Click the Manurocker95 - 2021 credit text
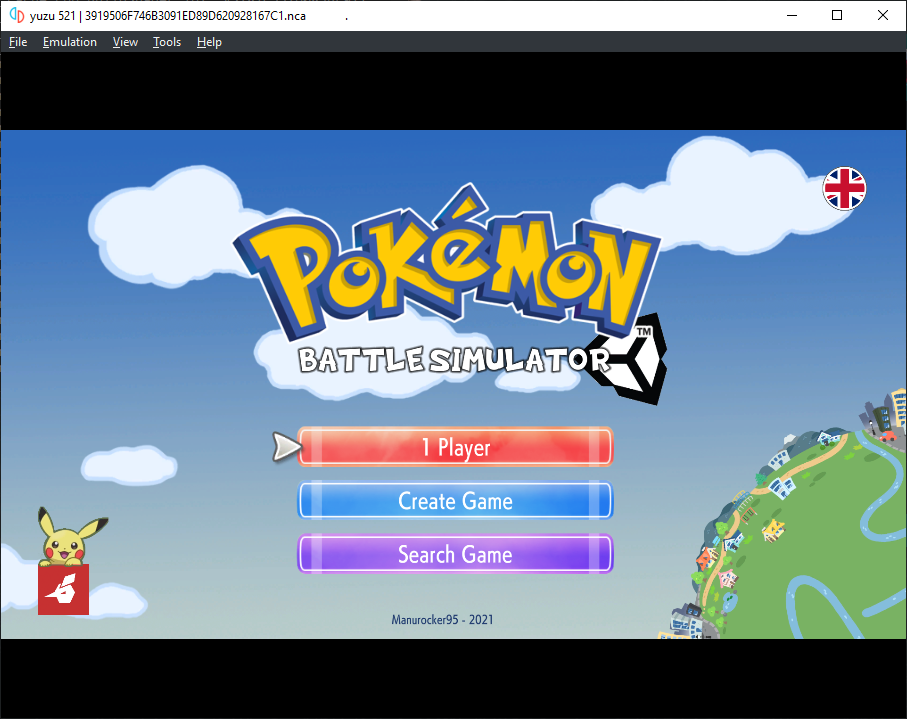The image size is (907, 719). 442,620
